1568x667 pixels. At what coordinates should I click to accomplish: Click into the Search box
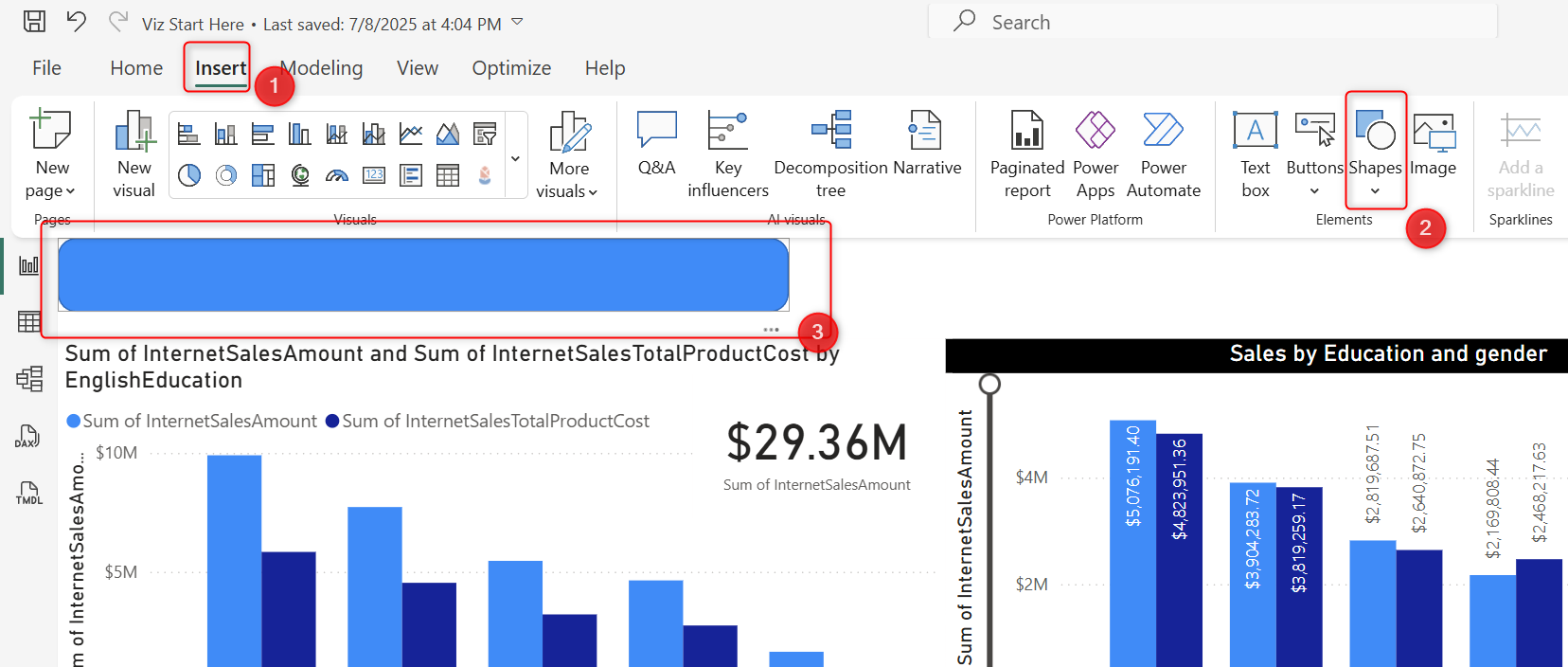tap(1212, 22)
